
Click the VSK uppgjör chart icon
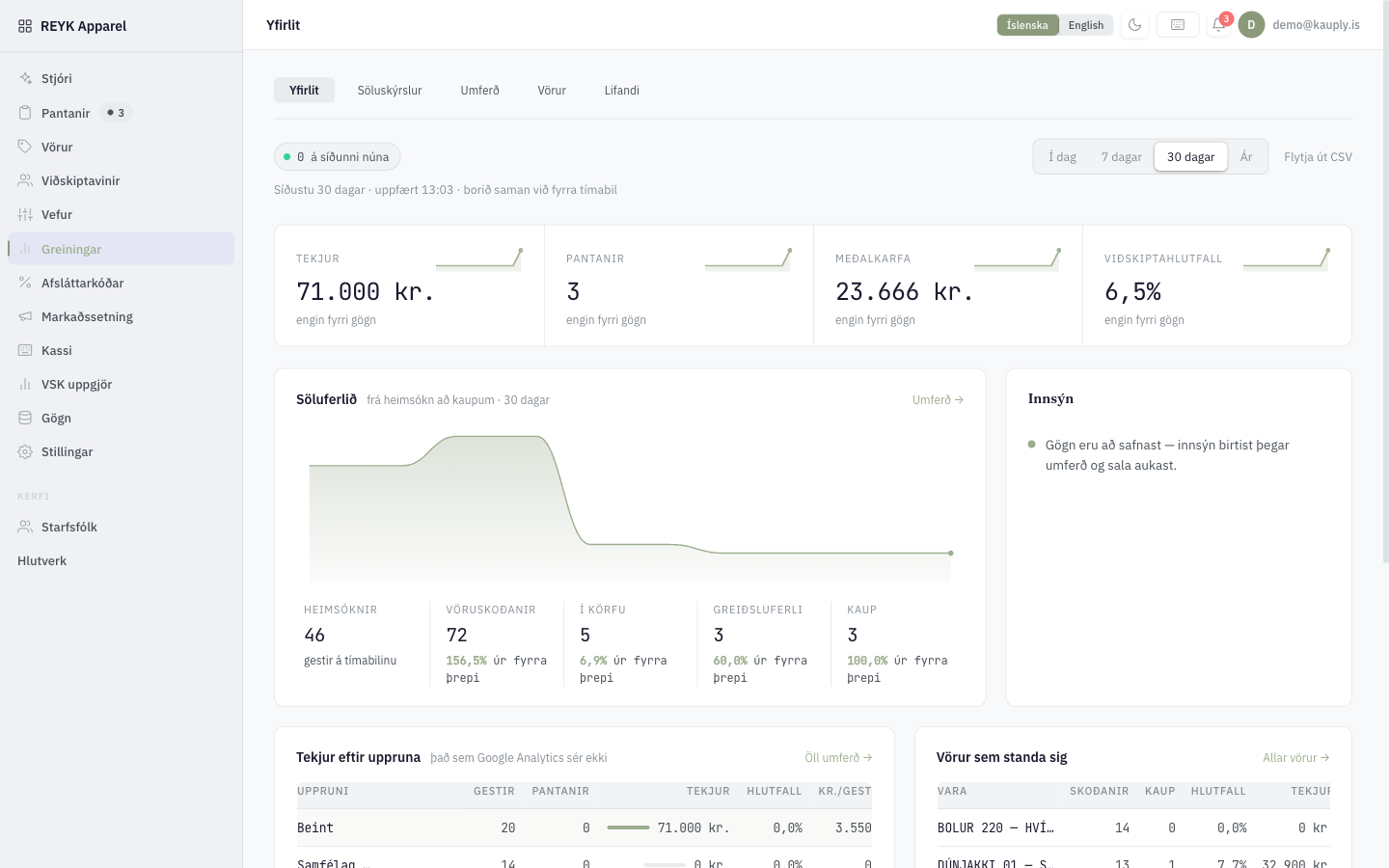(25, 384)
